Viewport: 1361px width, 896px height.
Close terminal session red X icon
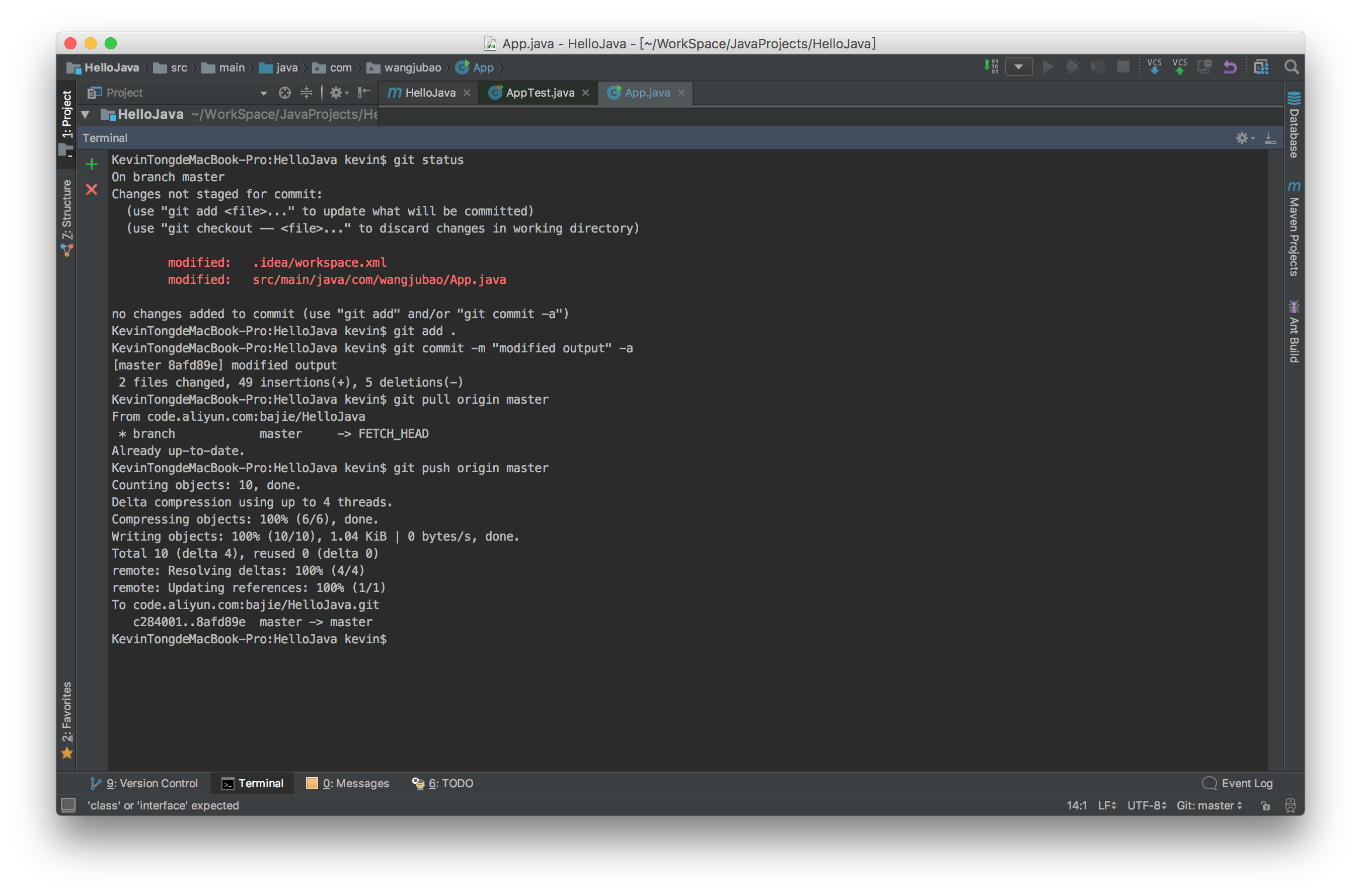tap(92, 189)
